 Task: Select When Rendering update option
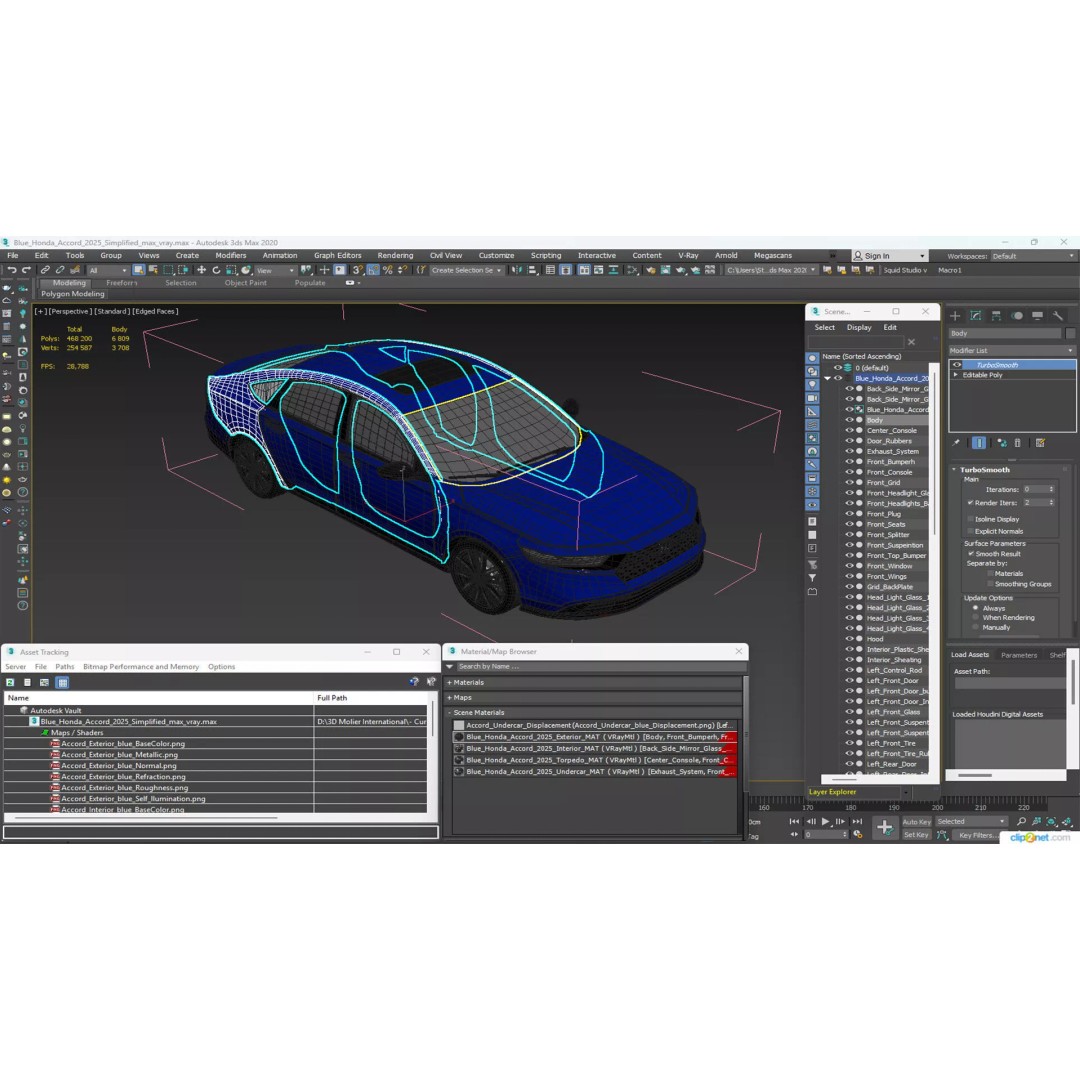pyautogui.click(x=975, y=618)
